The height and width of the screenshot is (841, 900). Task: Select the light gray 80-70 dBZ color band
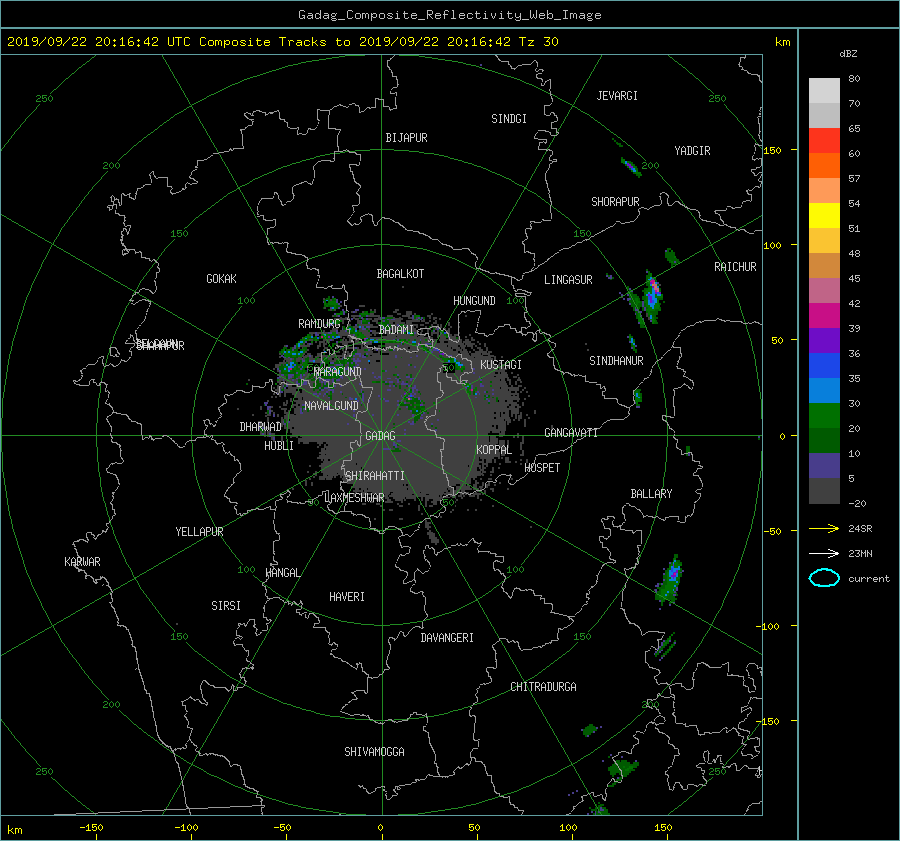point(824,90)
